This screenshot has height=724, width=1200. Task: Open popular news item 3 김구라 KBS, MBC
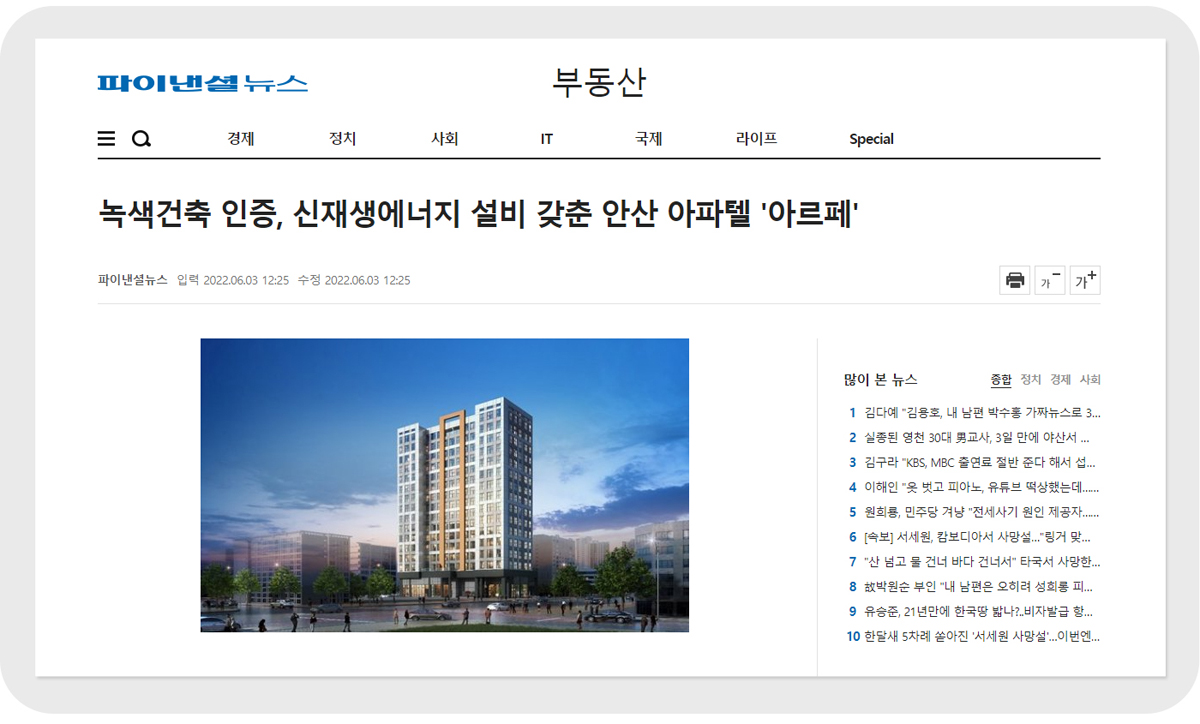(973, 462)
